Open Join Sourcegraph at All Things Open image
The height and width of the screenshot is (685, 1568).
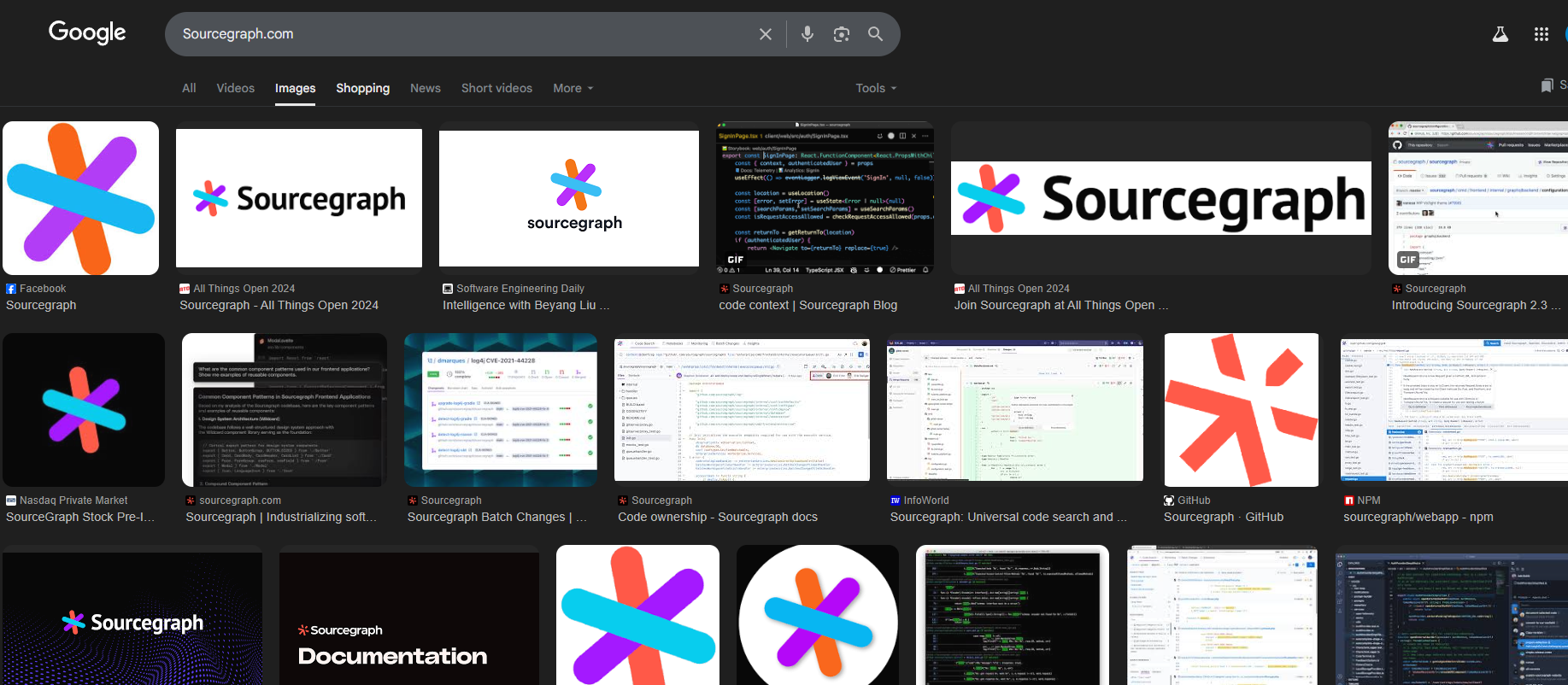pyautogui.click(x=1161, y=198)
